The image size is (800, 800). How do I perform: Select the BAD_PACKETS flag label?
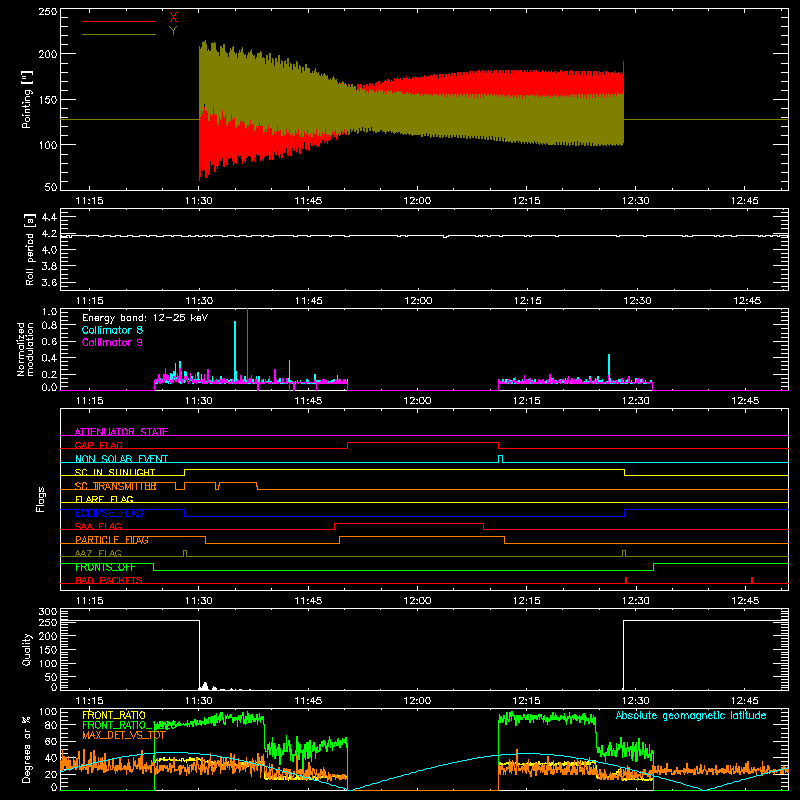(x=109, y=581)
